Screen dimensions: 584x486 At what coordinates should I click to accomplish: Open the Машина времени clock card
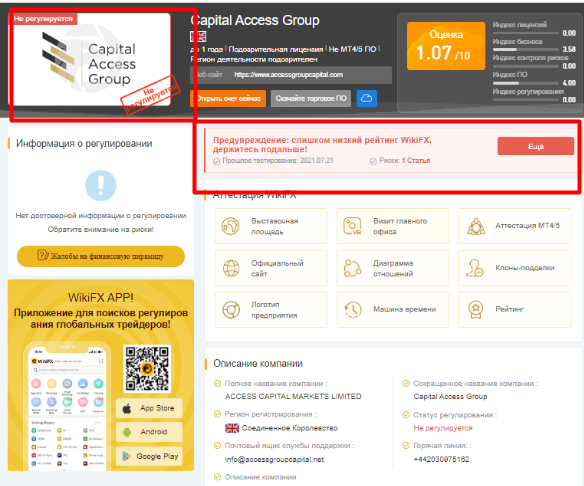pyautogui.click(x=393, y=310)
